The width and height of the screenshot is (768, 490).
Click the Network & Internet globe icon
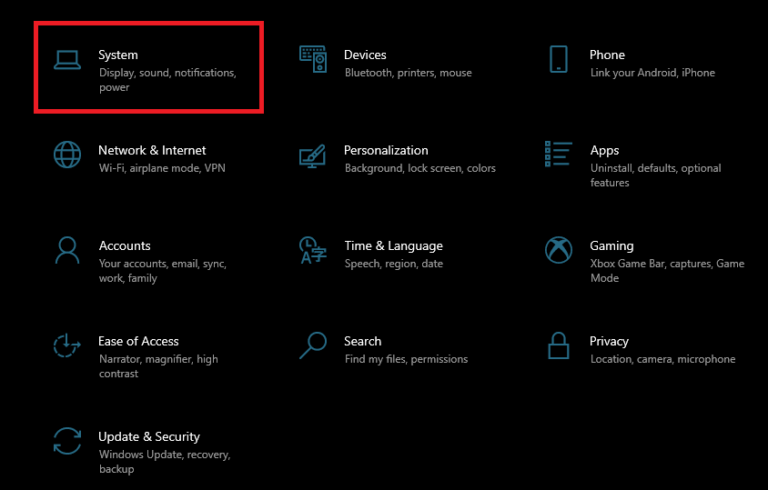67,155
